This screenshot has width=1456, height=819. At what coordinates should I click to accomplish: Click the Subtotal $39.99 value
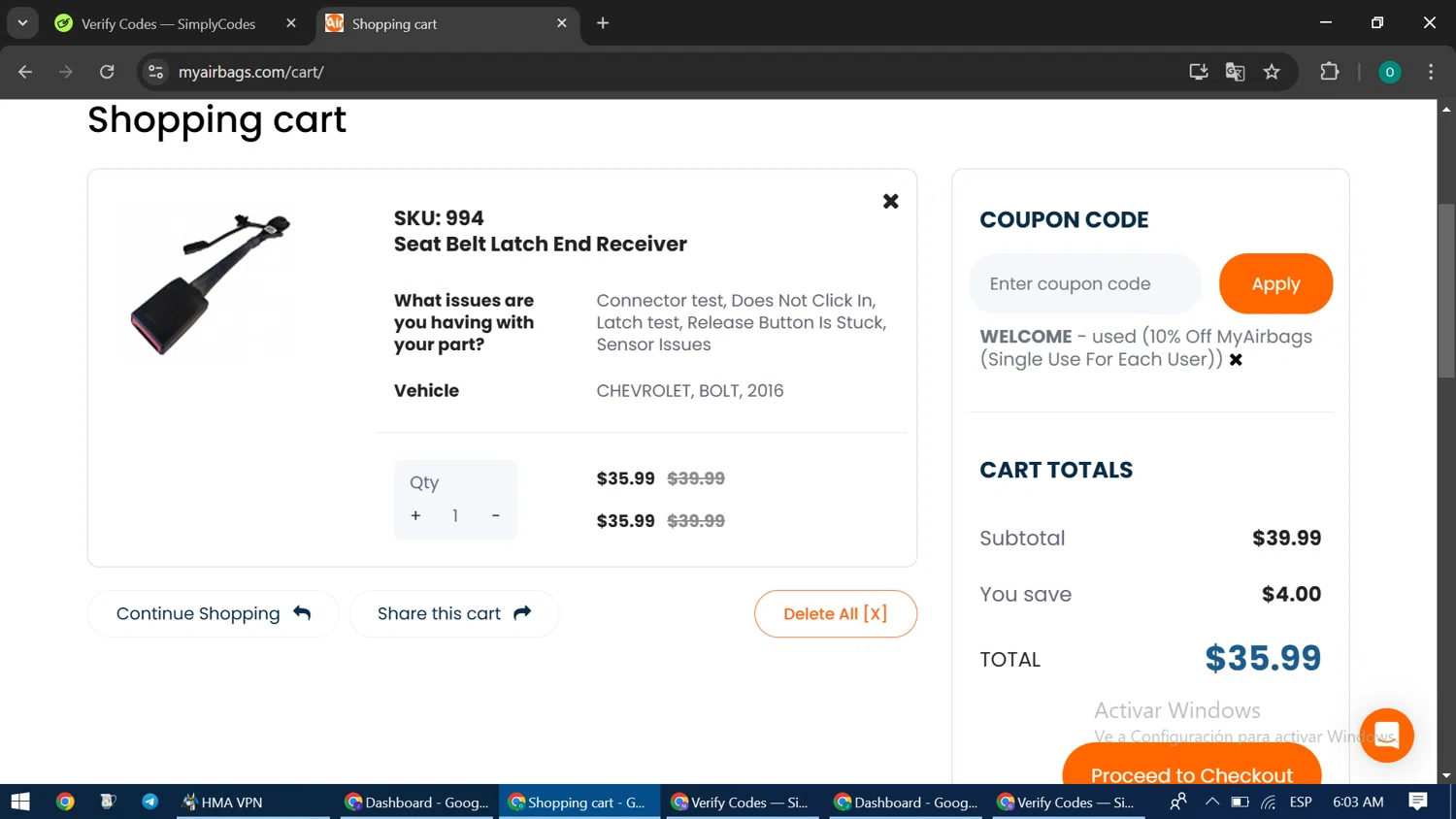pyautogui.click(x=1286, y=538)
